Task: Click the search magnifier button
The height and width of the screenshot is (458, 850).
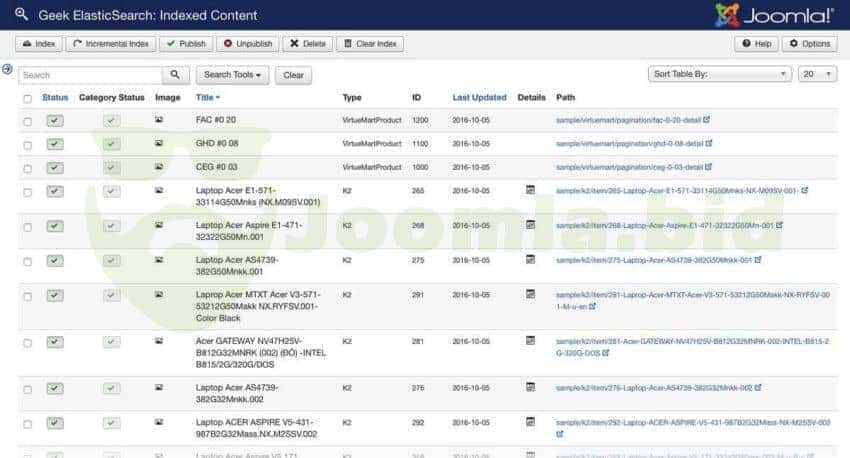Action: (x=175, y=75)
